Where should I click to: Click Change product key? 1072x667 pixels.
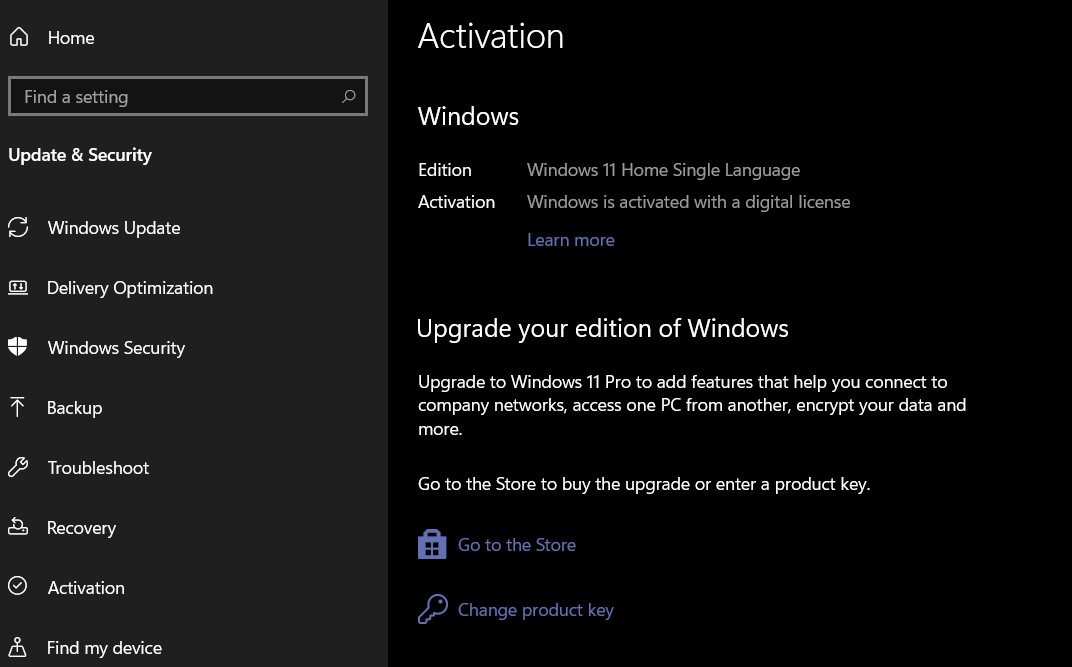535,609
